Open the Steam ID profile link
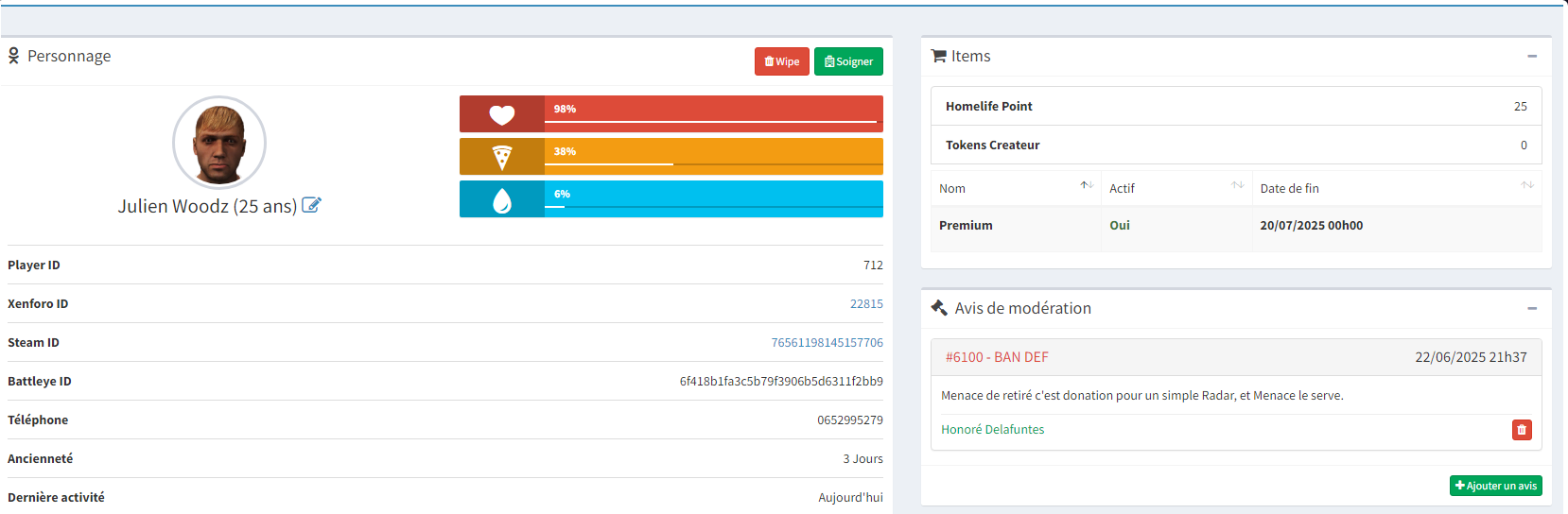Image resolution: width=1568 pixels, height=514 pixels. pos(827,343)
